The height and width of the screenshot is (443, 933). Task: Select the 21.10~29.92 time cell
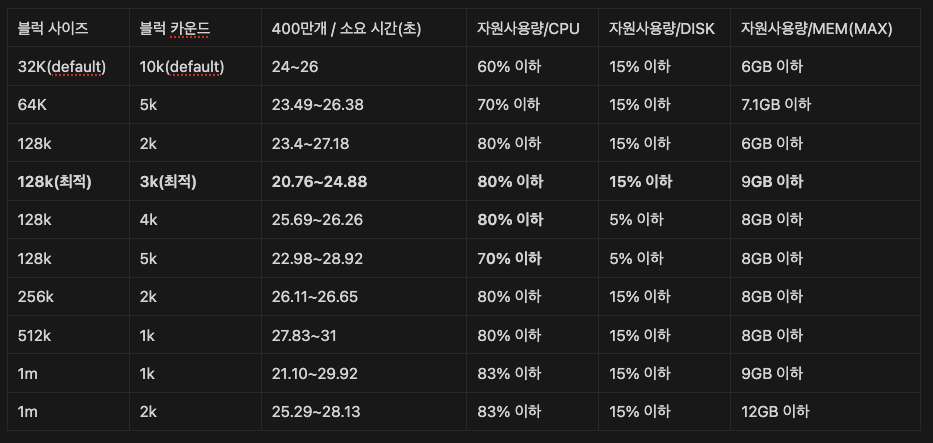pyautogui.click(x=364, y=373)
